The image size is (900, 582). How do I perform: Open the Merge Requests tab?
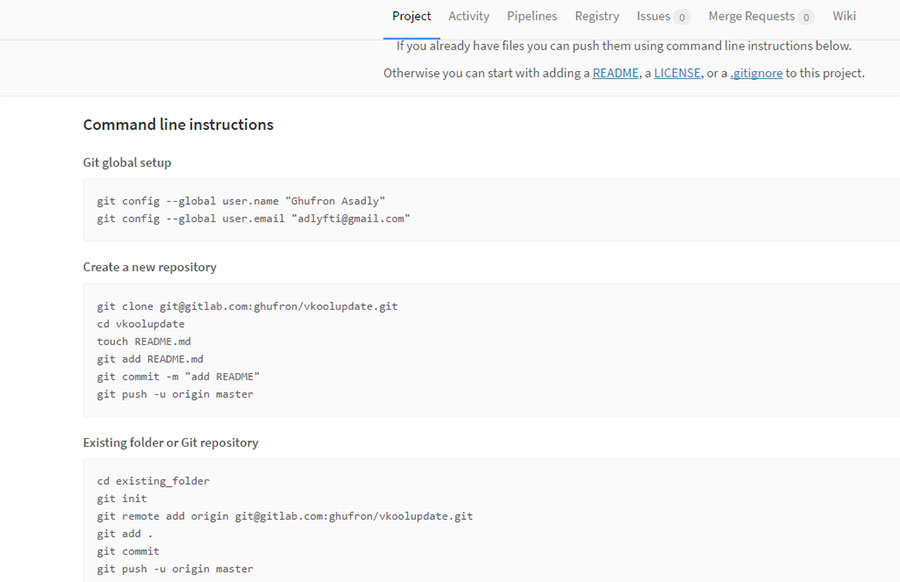pos(751,15)
